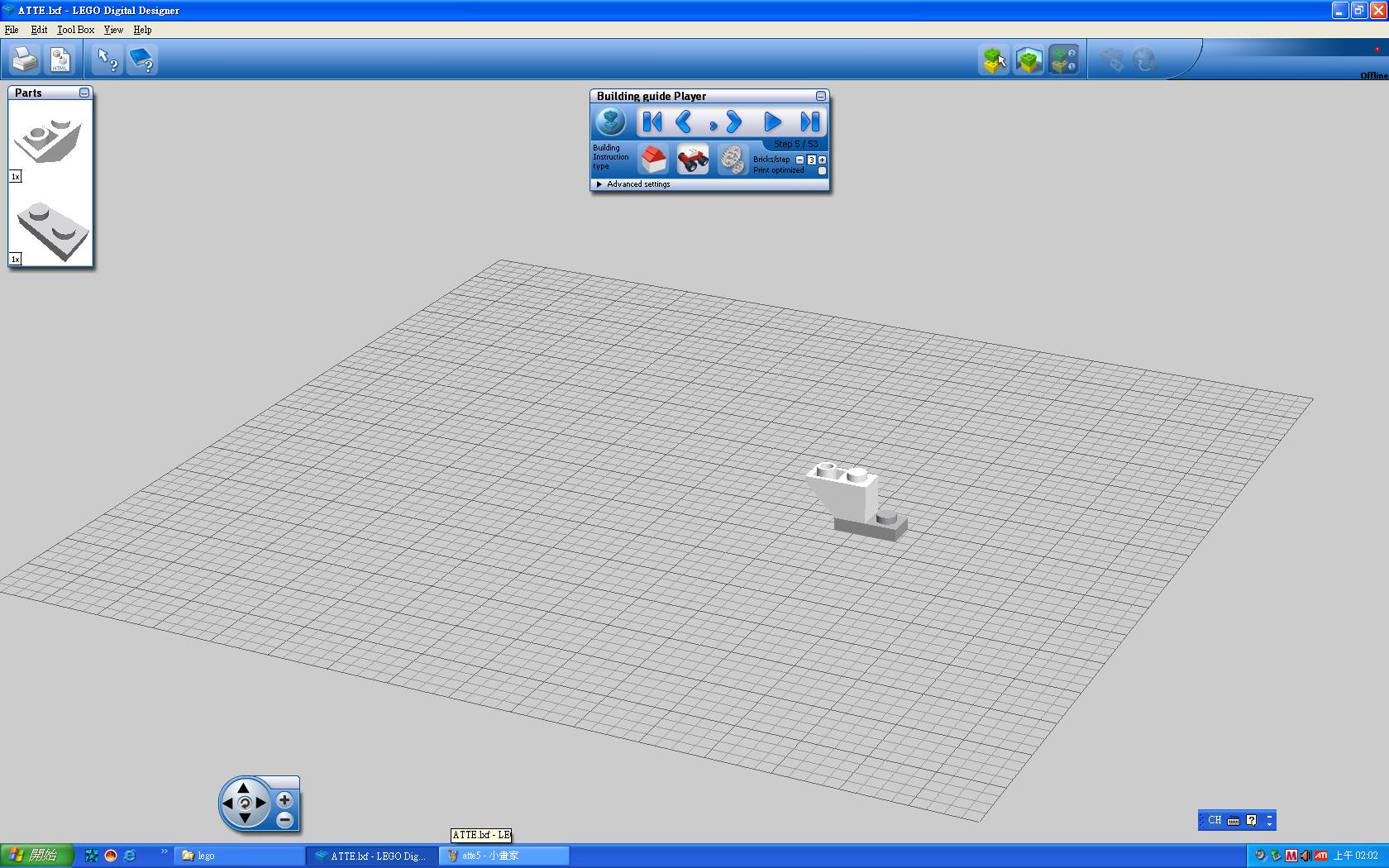The width and height of the screenshot is (1389, 868).
Task: Click the 'Offline' status text
Action: pos(1374,75)
